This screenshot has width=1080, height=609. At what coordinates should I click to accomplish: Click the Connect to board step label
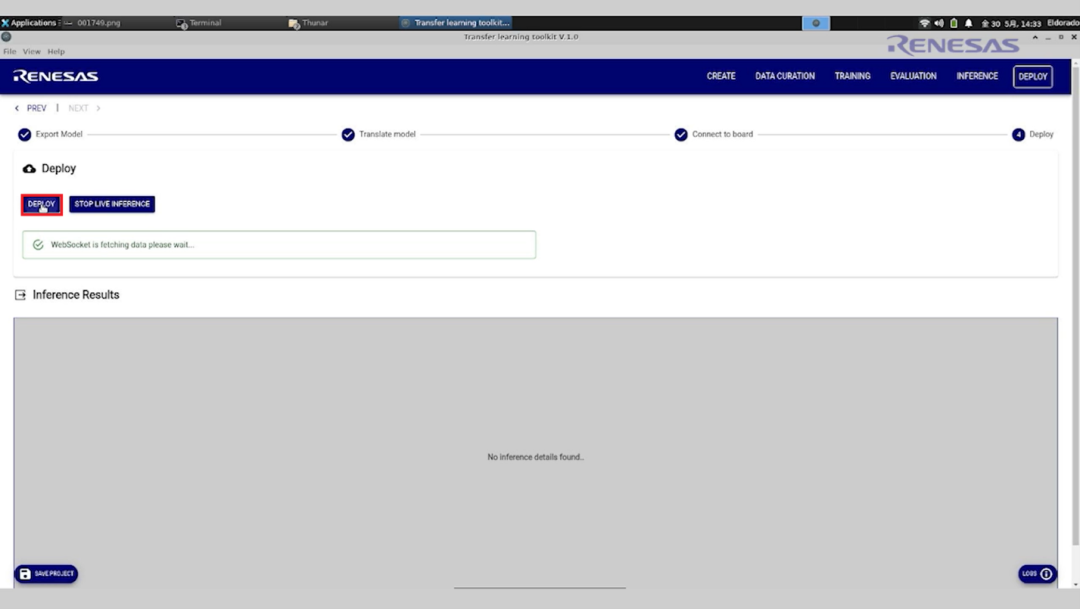coord(722,134)
